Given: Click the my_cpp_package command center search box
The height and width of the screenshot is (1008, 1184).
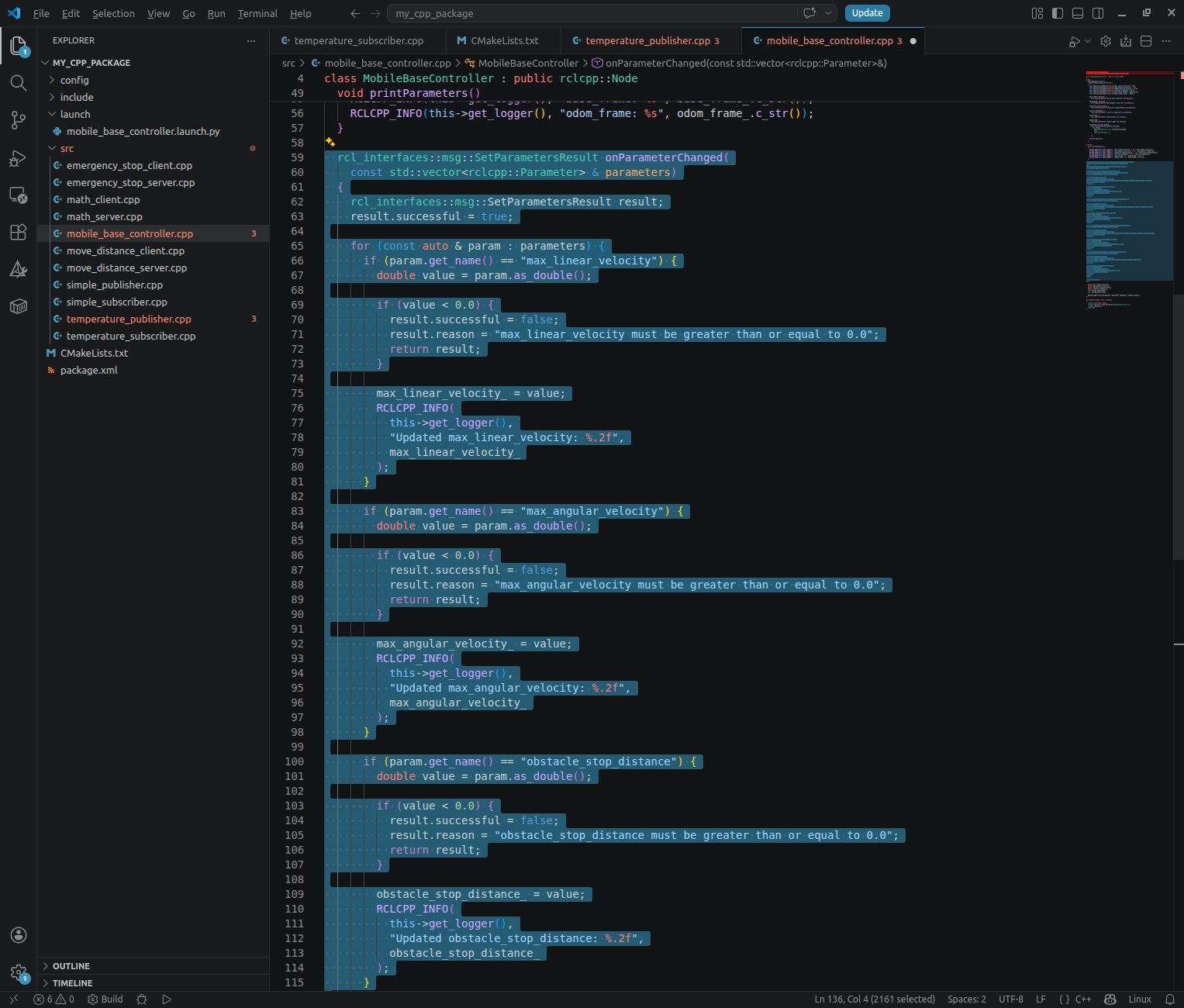Looking at the screenshot, I should pos(595,13).
